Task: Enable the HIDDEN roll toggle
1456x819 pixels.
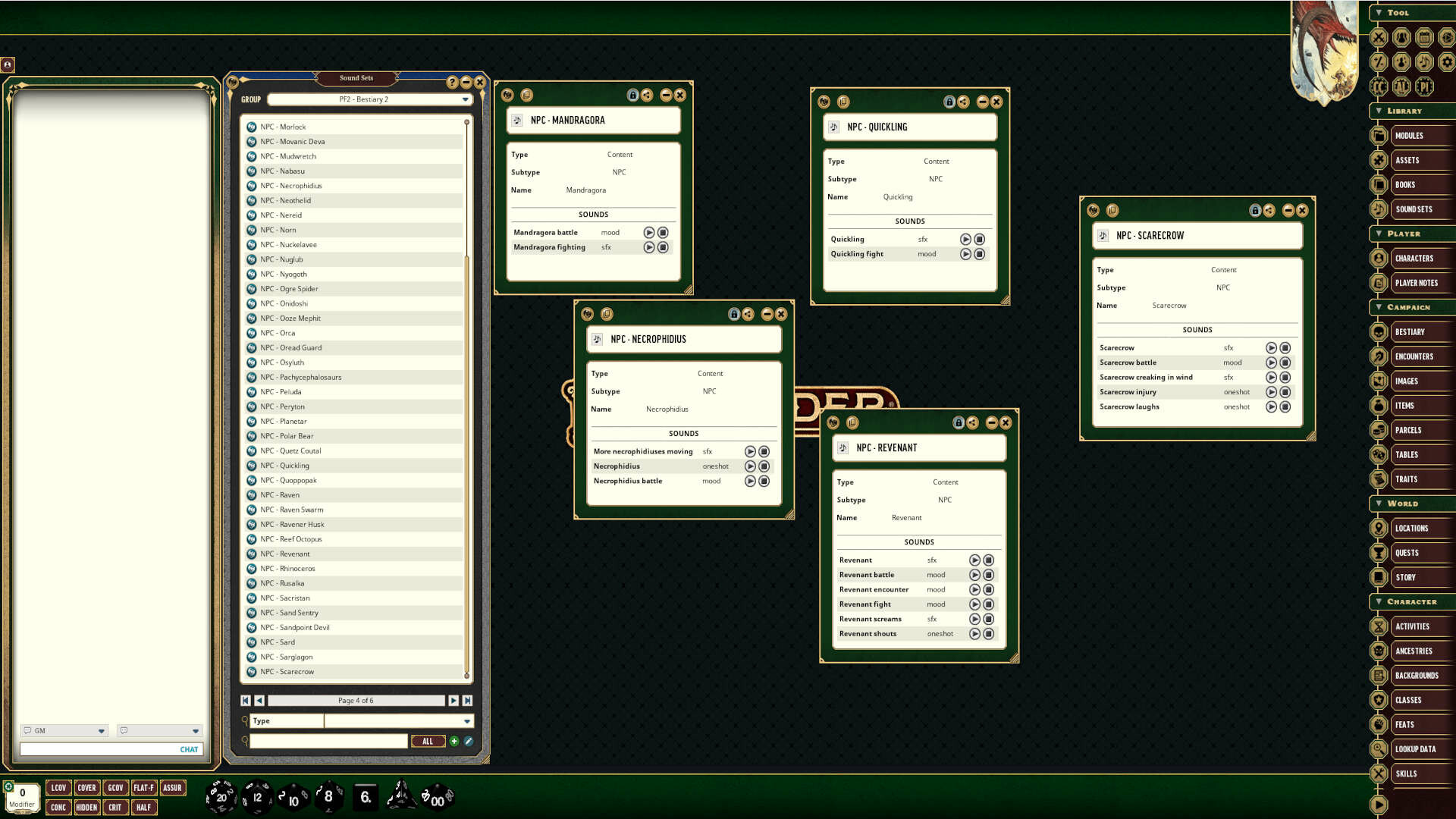Action: [x=86, y=807]
